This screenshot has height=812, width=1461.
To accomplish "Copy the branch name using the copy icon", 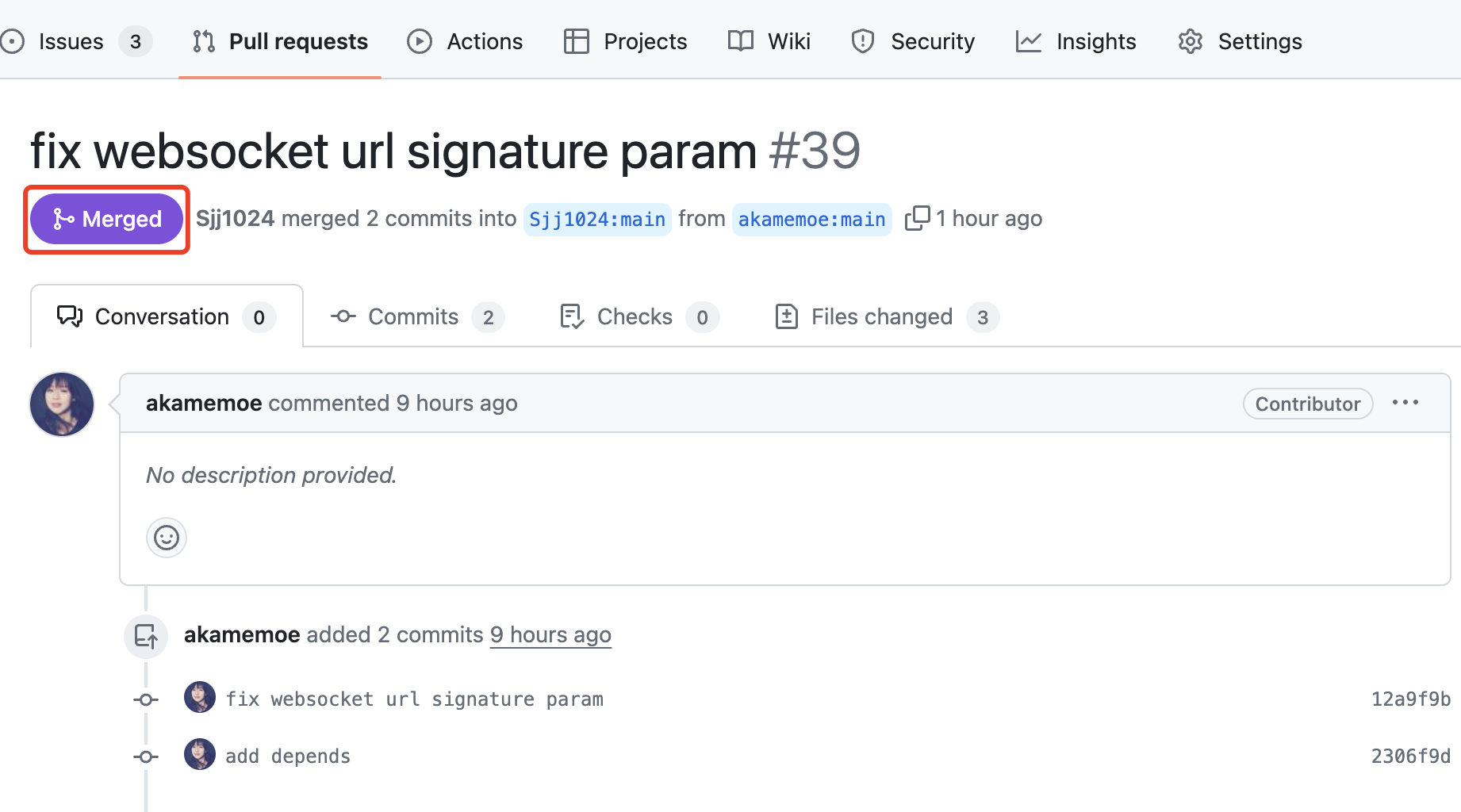I will pyautogui.click(x=918, y=218).
